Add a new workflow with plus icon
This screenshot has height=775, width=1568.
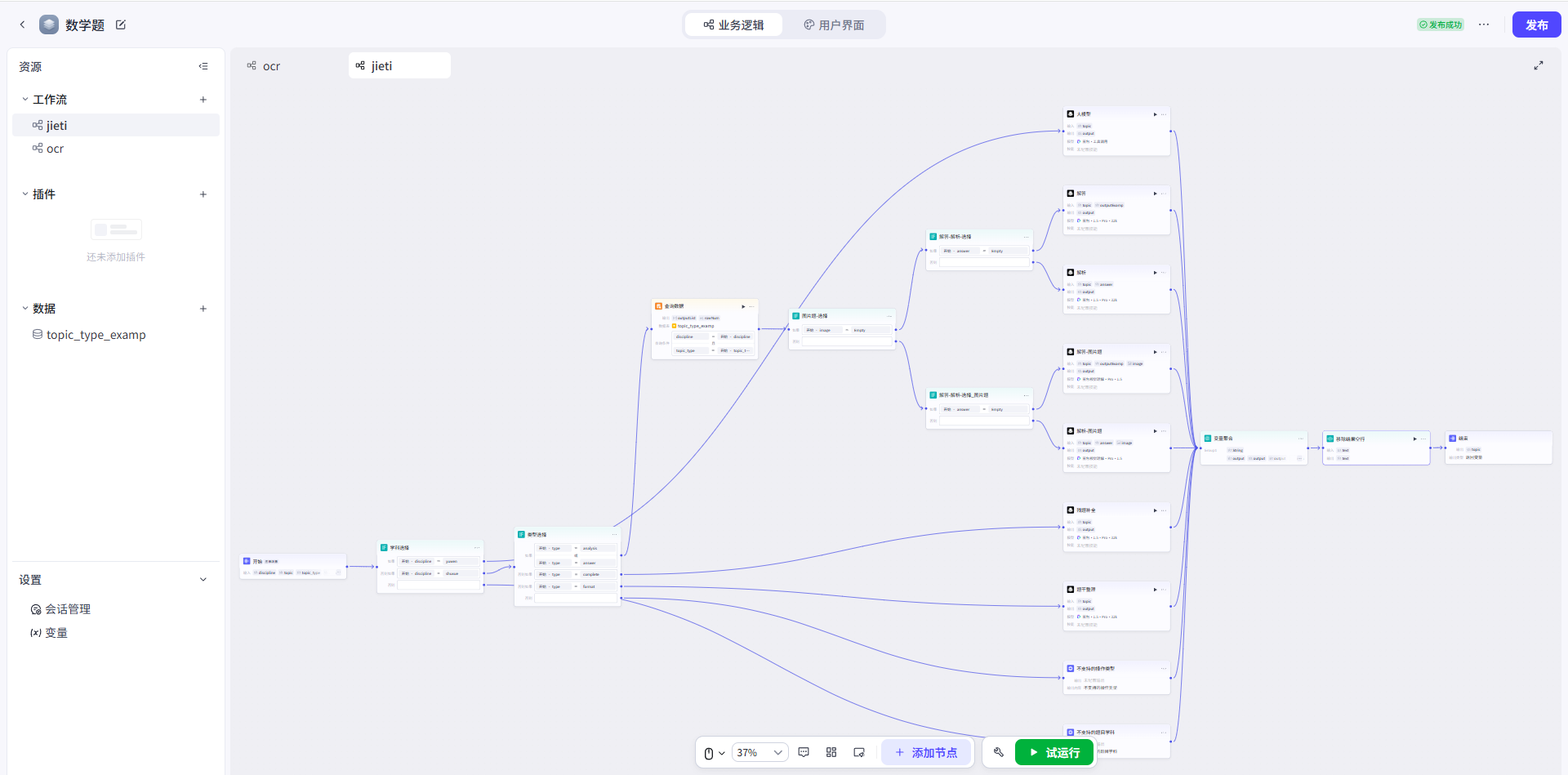203,100
